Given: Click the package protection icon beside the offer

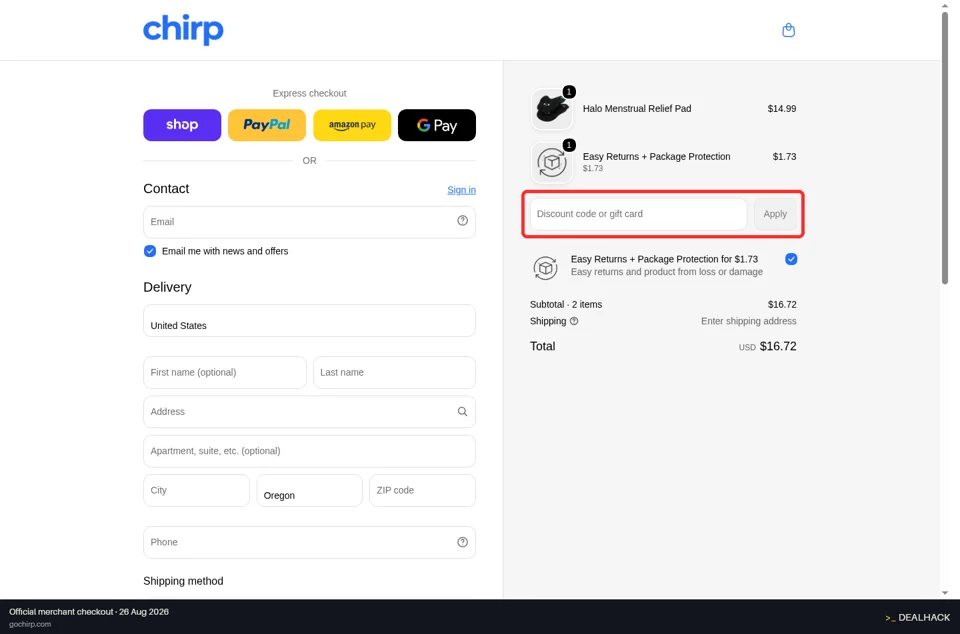Looking at the screenshot, I should (x=545, y=268).
